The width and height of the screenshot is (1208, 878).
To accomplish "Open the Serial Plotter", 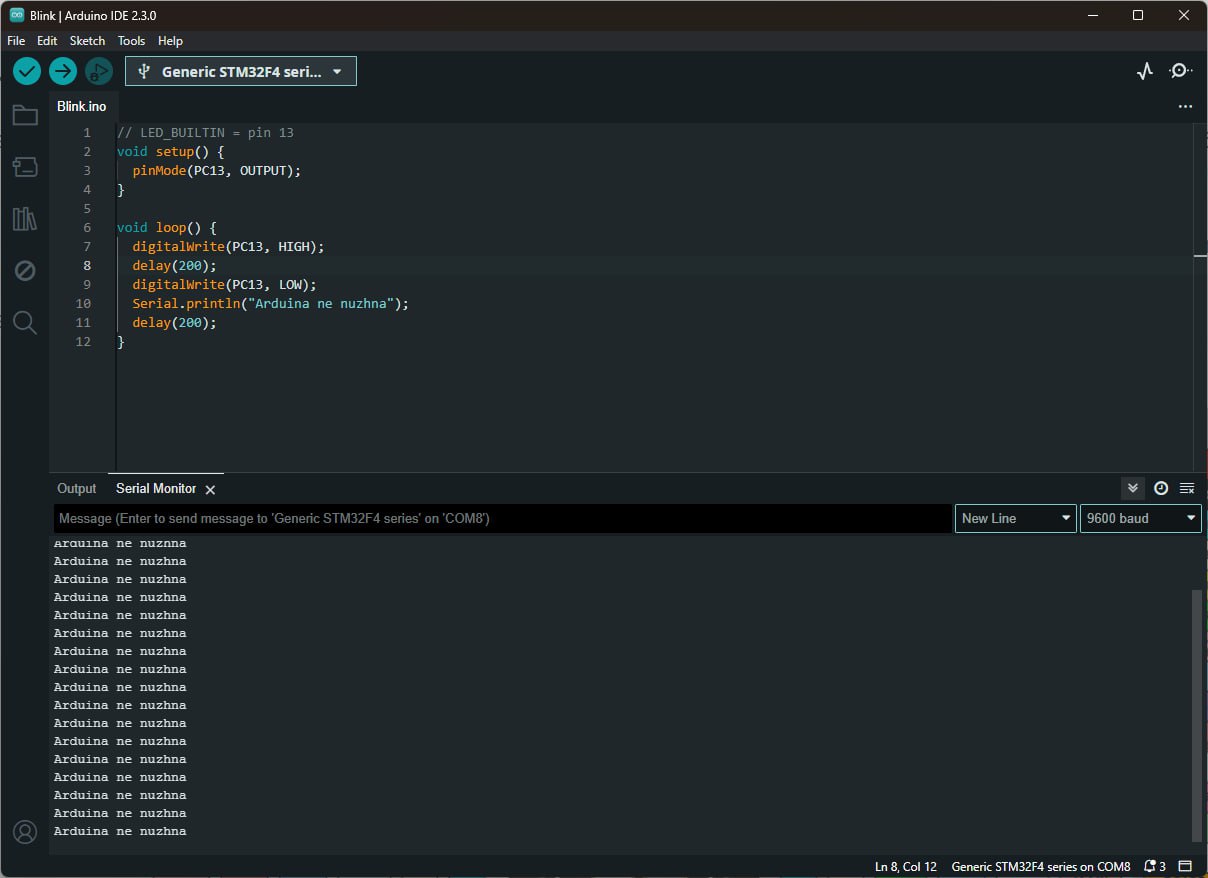I will tap(1145, 71).
